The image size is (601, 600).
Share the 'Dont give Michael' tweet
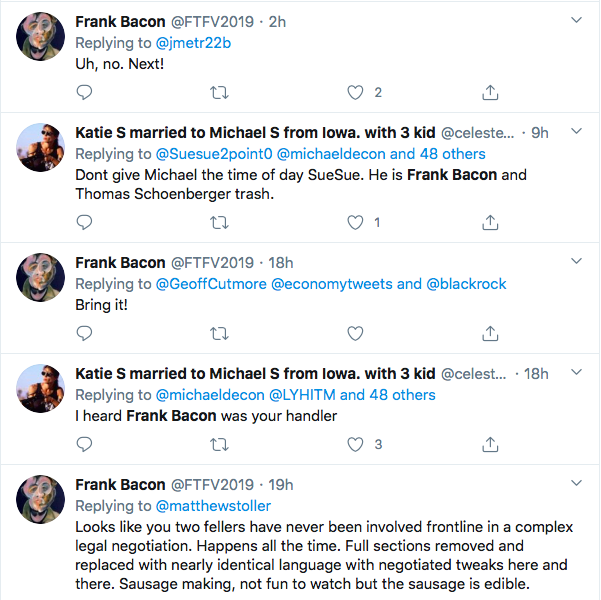(x=490, y=222)
